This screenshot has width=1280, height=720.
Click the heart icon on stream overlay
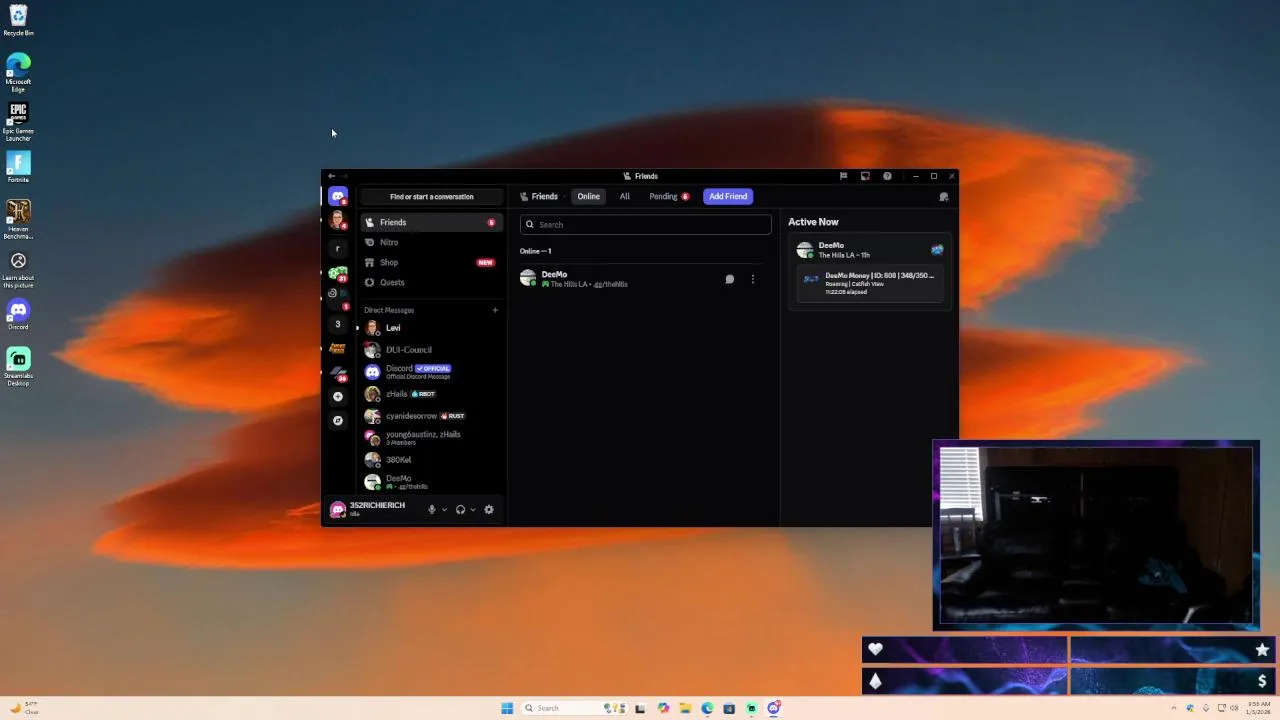coord(876,650)
